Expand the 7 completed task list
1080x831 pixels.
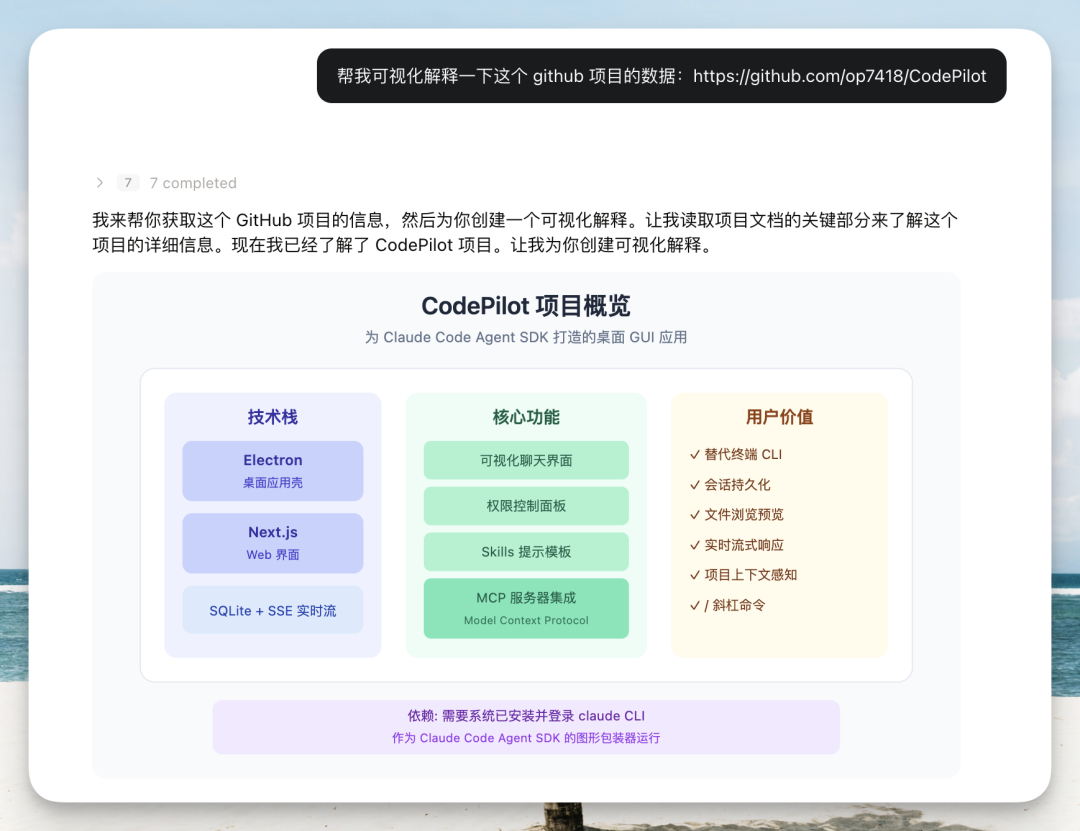[x=193, y=183]
